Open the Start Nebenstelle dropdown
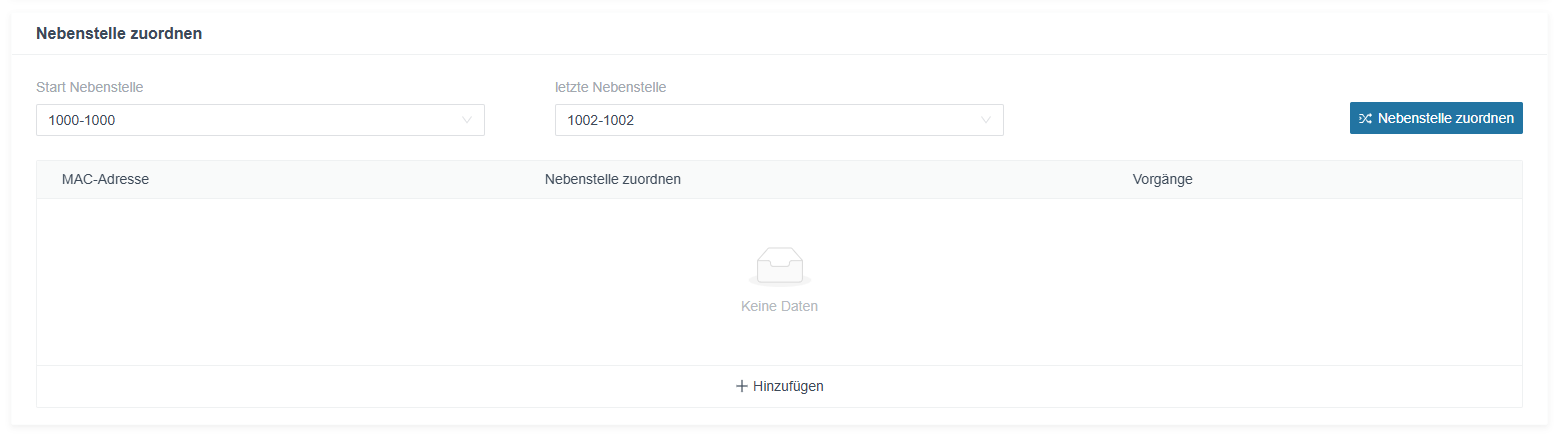This screenshot has height=441, width=1567. (x=260, y=120)
